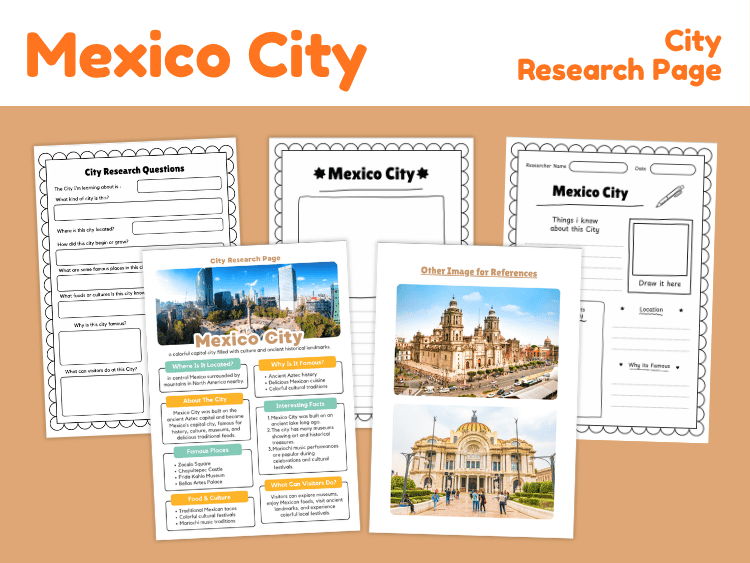Click the 'Why Is It Famous?' label
Screen dimensions: 750x563
point(297,364)
